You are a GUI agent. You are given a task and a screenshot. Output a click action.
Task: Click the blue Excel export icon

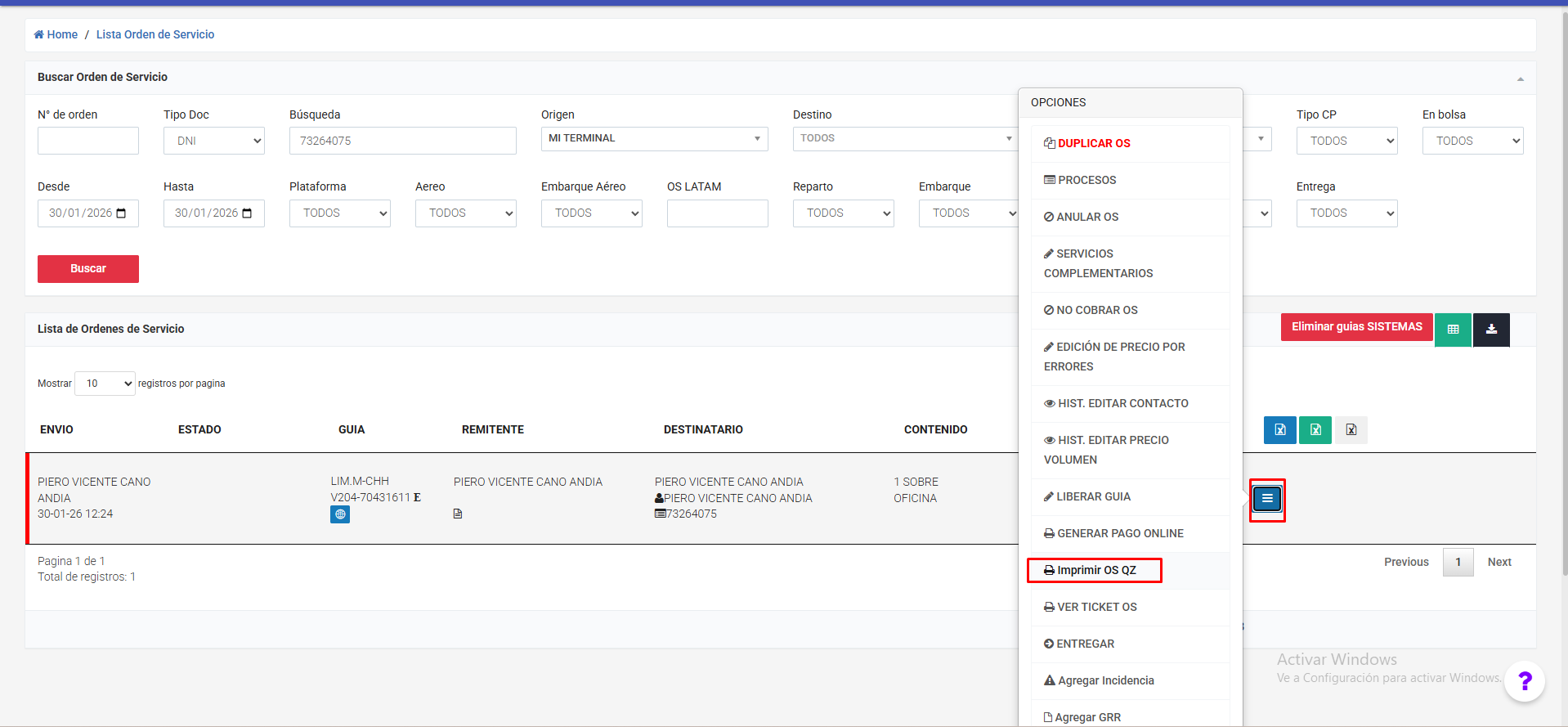1279,430
